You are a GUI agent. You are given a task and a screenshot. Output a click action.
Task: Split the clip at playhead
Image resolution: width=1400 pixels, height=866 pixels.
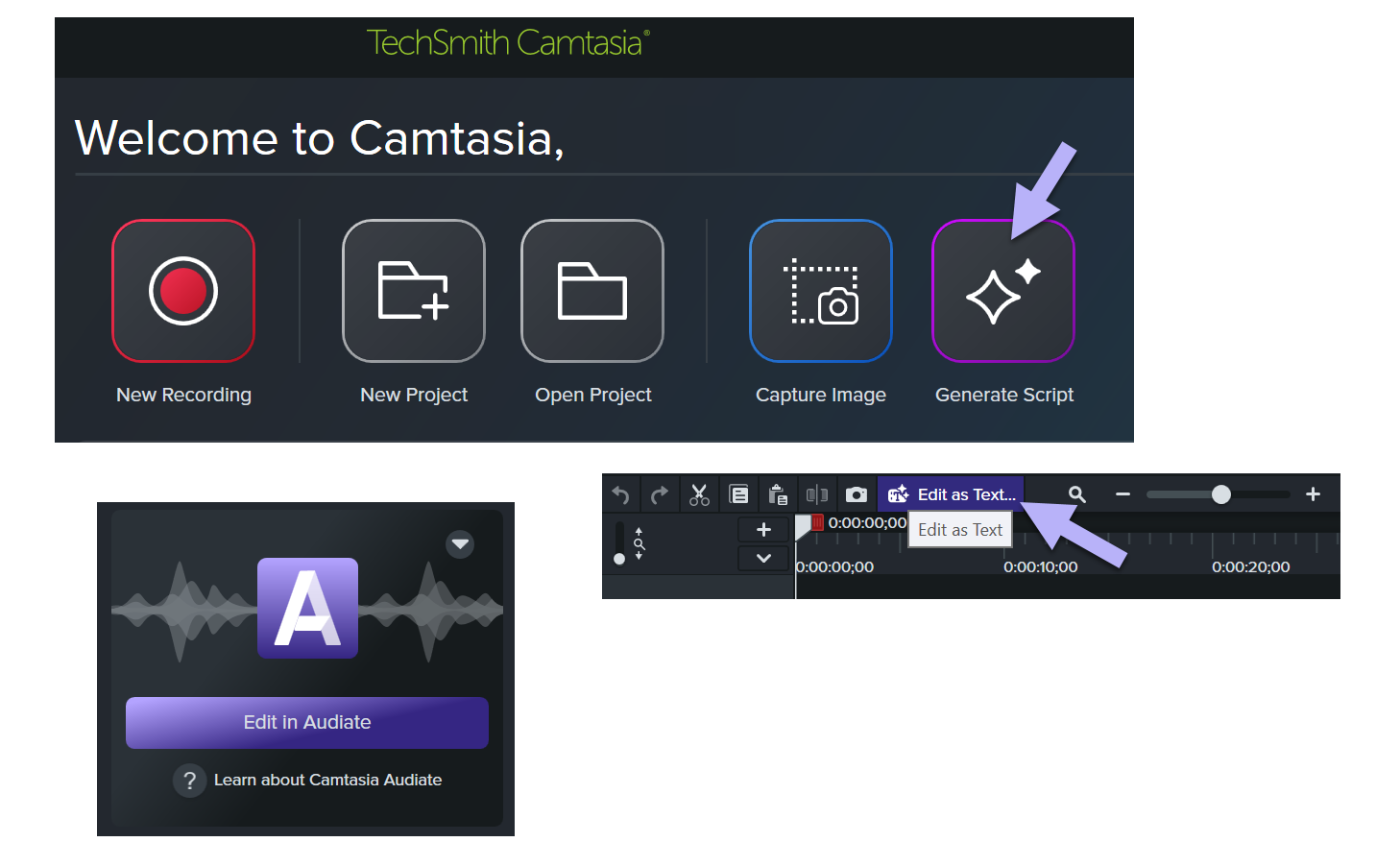point(817,494)
